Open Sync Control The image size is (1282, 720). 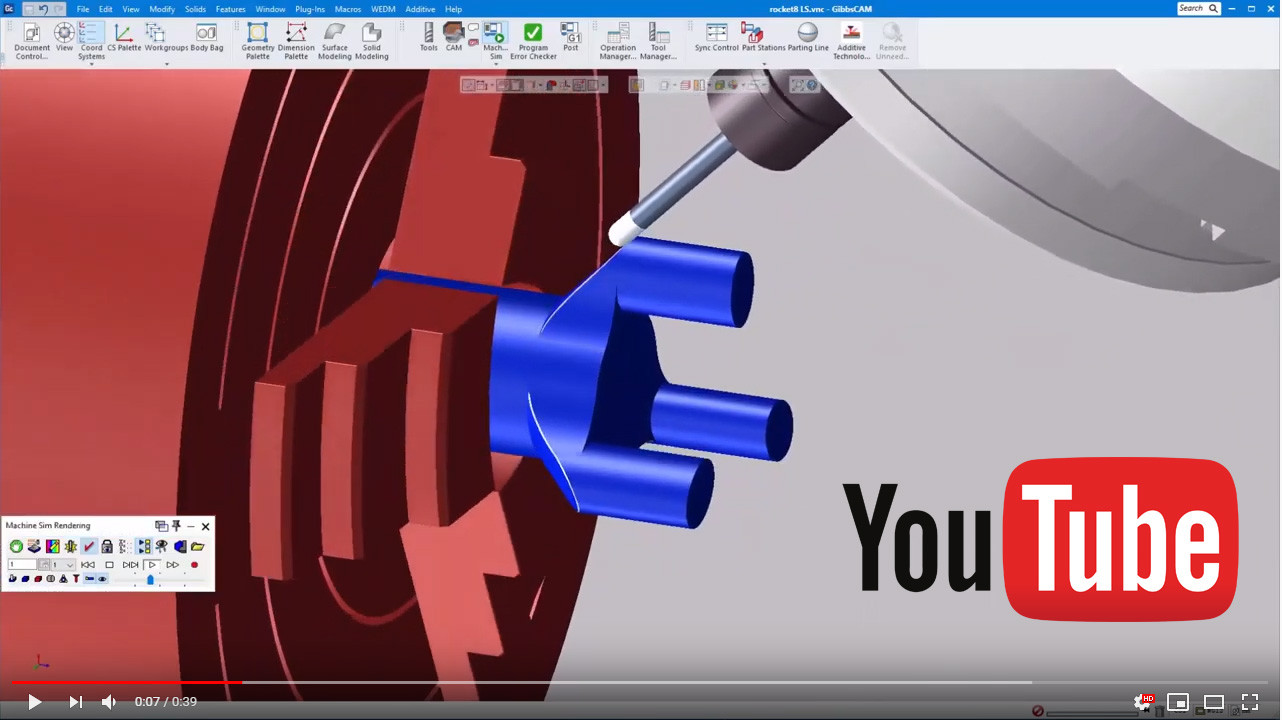(x=717, y=38)
